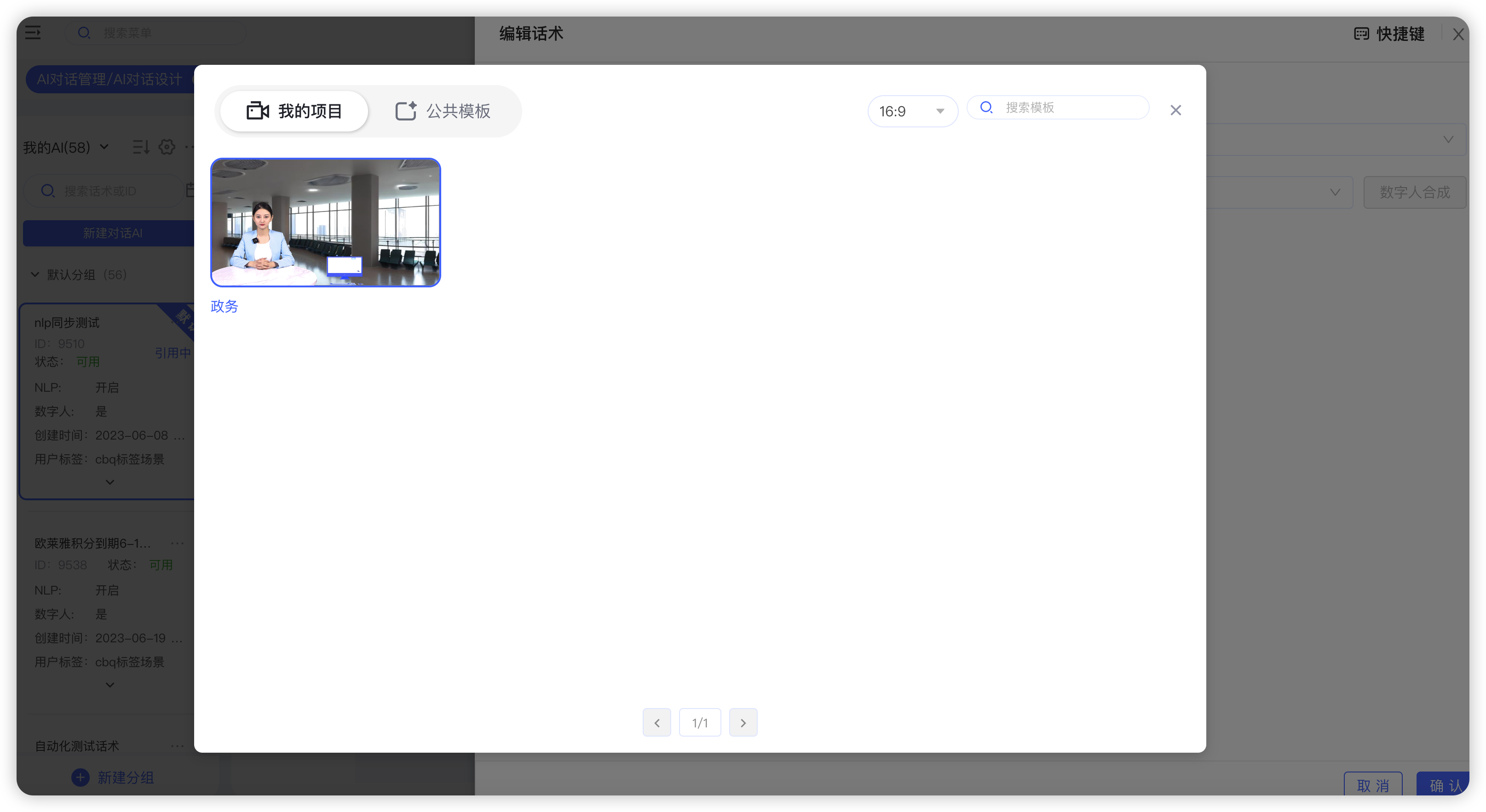Click the search icon in 搜索菜单
1486x812 pixels.
[84, 33]
